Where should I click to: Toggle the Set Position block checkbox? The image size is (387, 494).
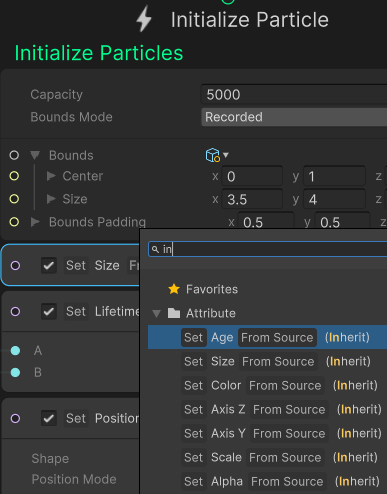coord(49,418)
